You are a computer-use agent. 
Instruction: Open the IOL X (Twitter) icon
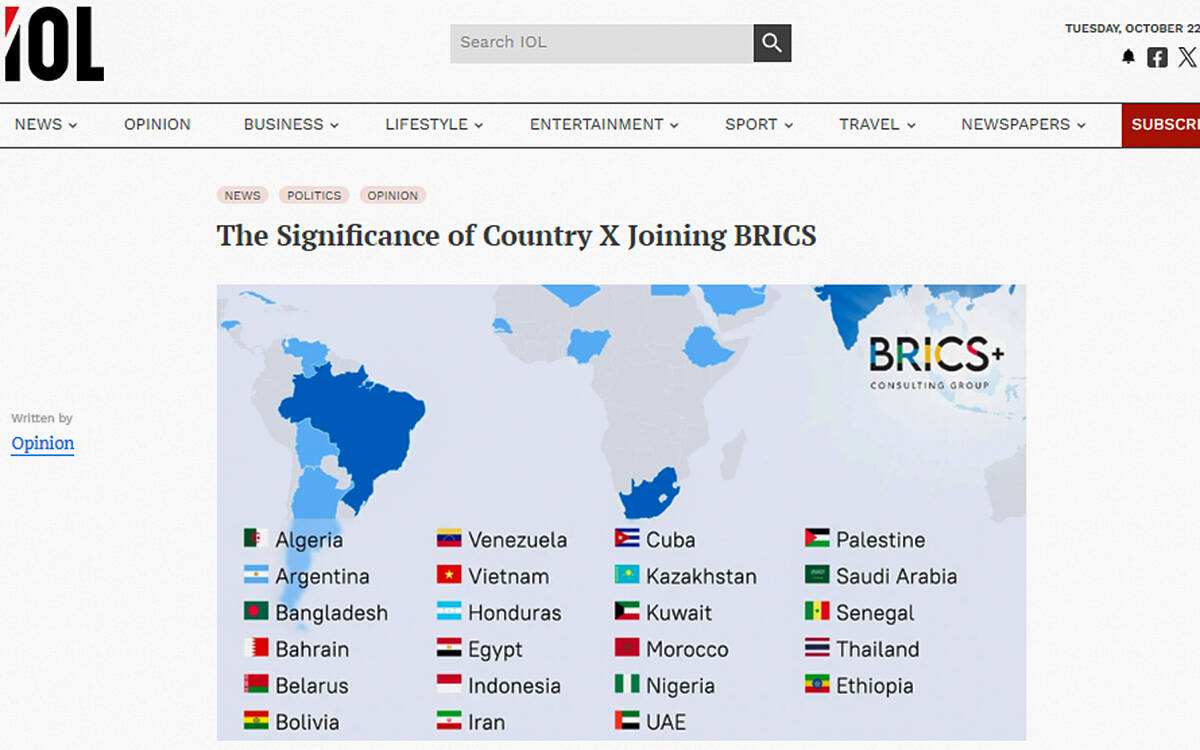1186,57
